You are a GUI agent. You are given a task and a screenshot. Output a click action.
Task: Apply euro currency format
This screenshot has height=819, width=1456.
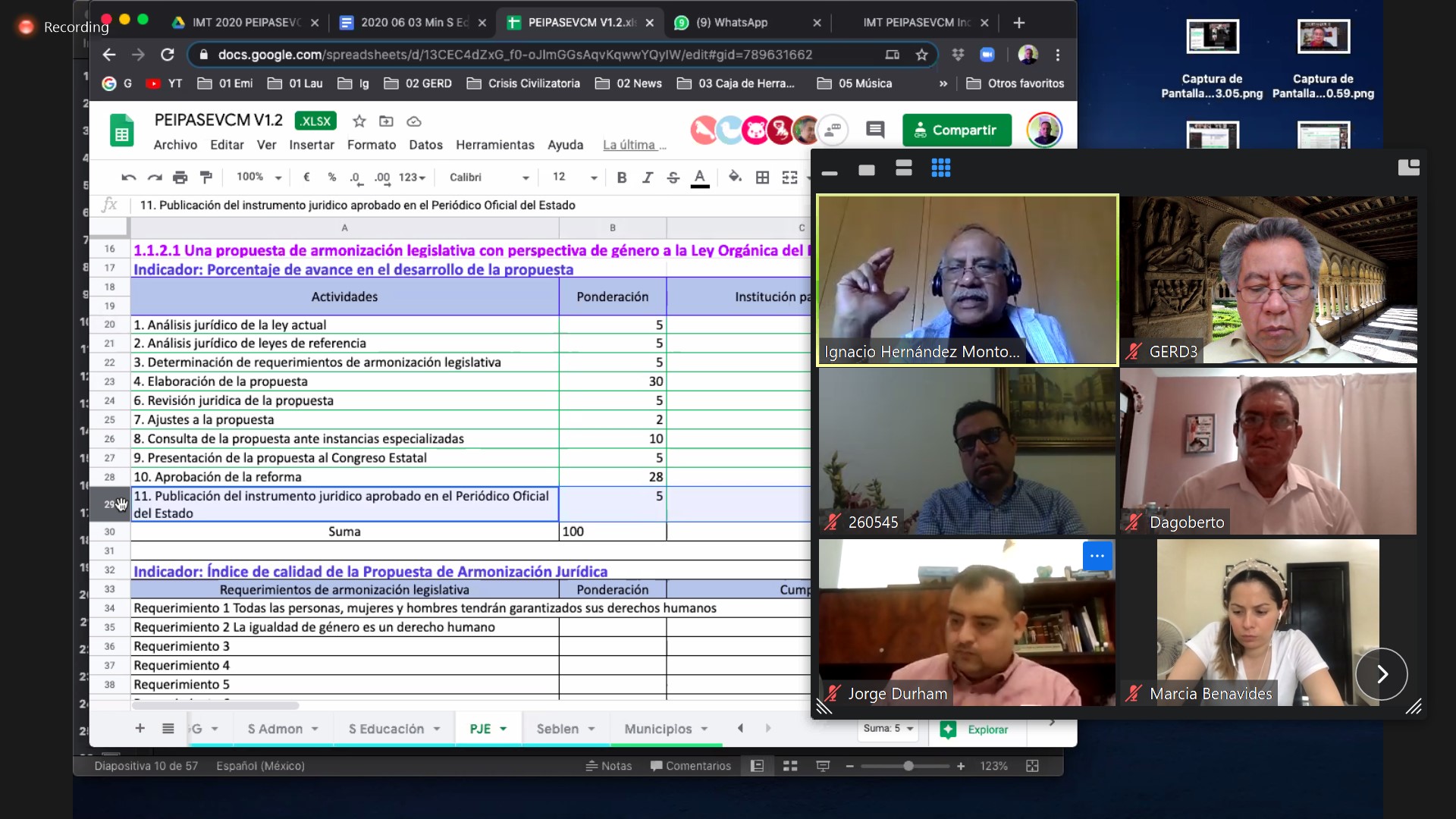tap(306, 177)
